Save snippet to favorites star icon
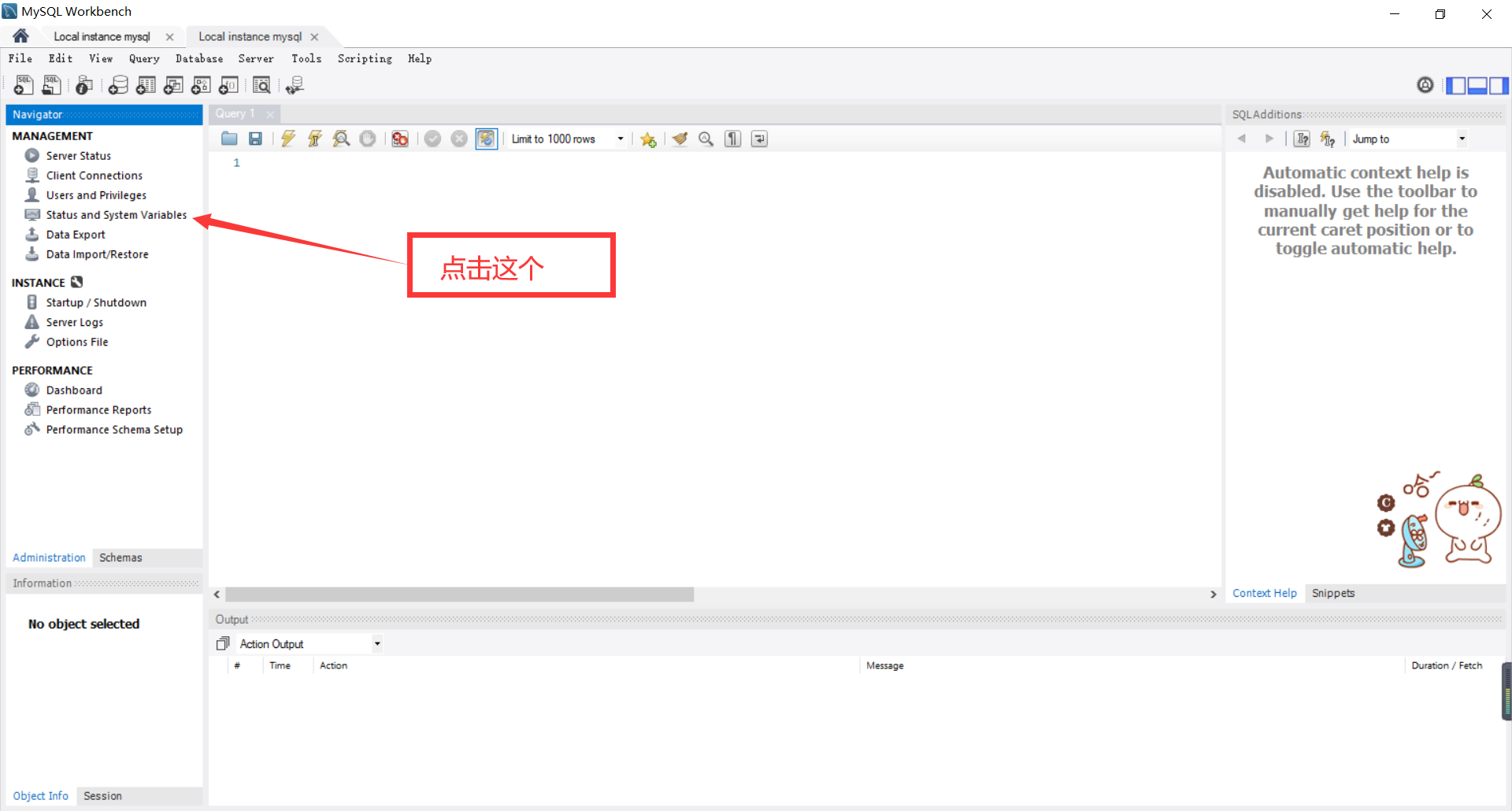 [648, 139]
